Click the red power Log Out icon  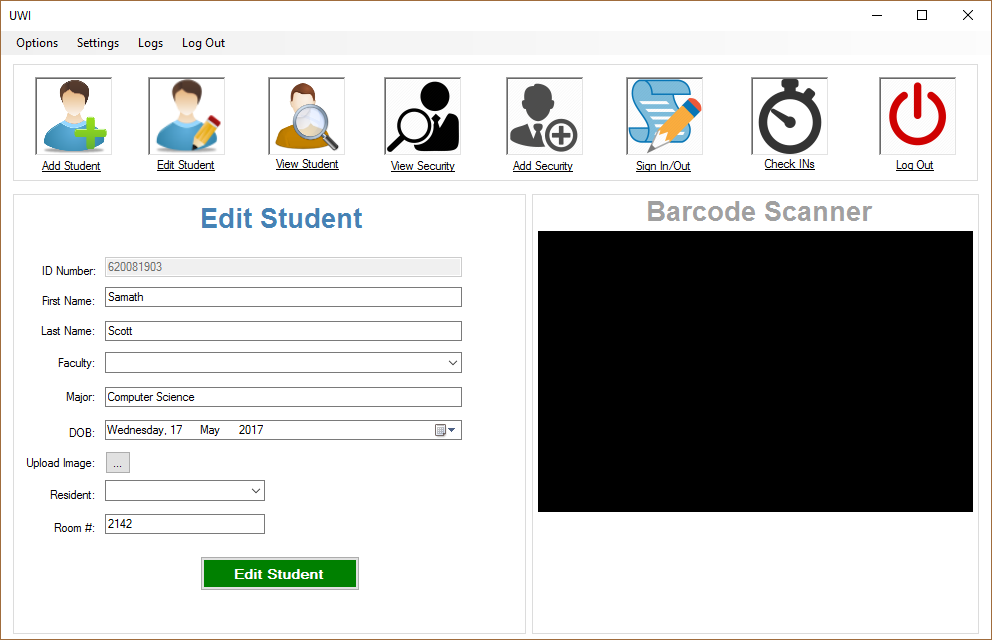[x=917, y=116]
